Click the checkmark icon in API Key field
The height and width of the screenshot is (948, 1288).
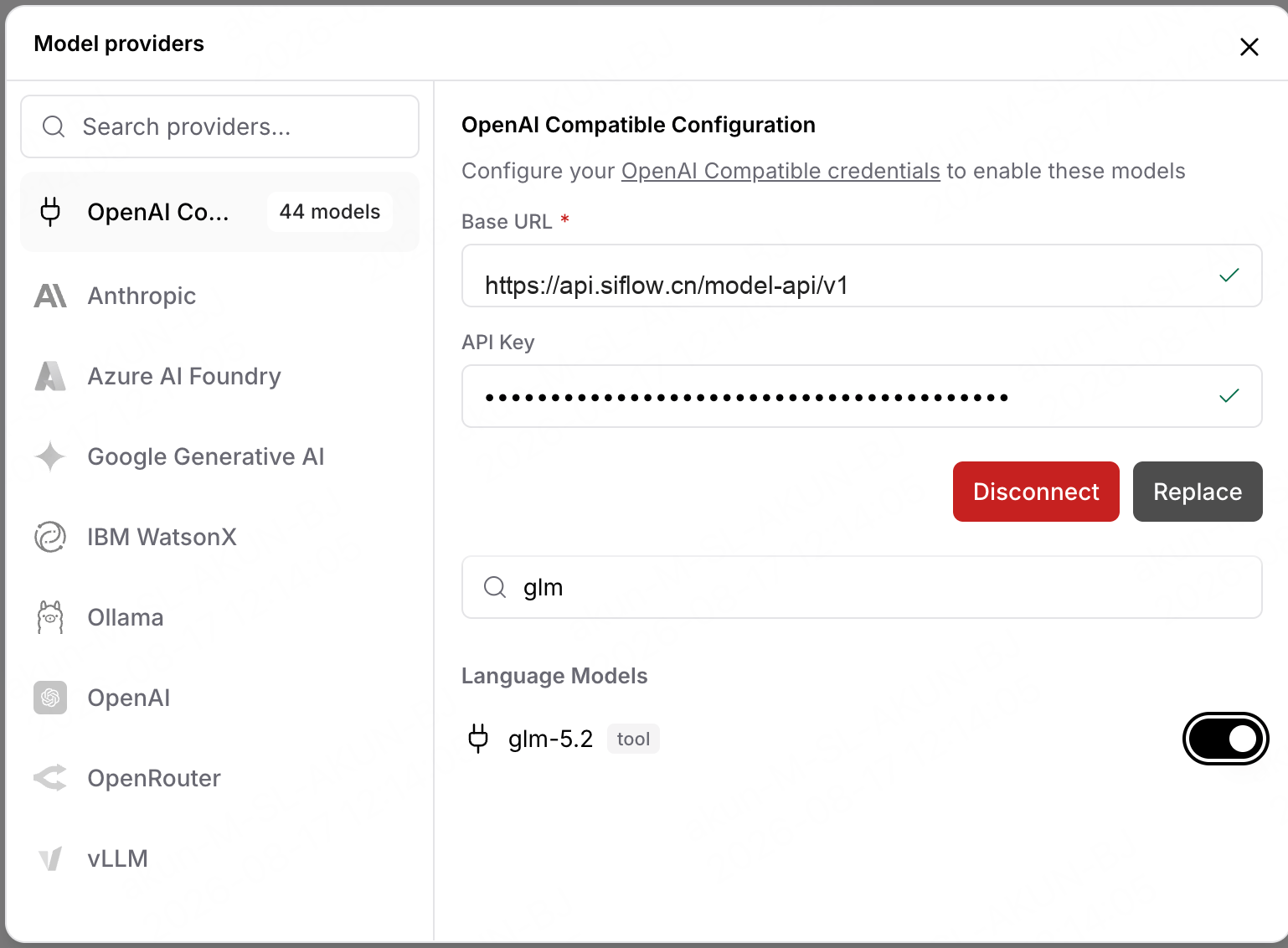tap(1229, 396)
